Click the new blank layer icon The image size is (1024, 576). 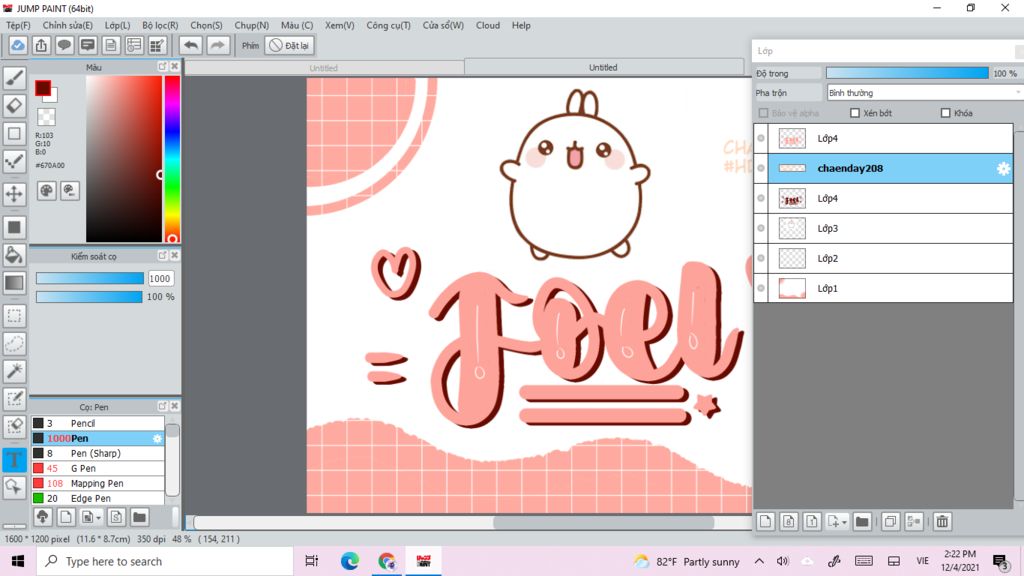tap(765, 521)
